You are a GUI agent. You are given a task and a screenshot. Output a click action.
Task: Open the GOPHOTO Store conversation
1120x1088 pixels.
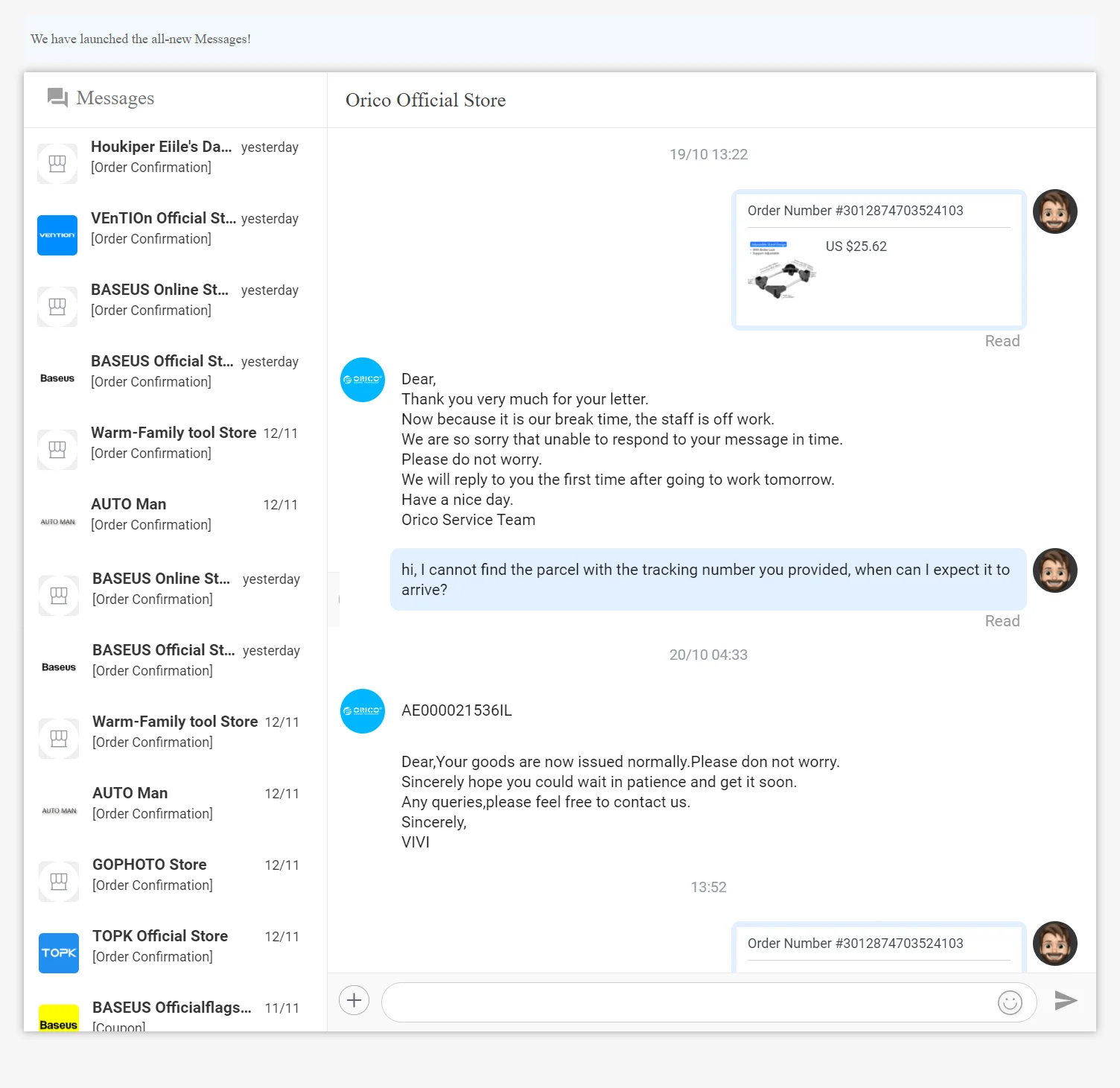tap(176, 882)
